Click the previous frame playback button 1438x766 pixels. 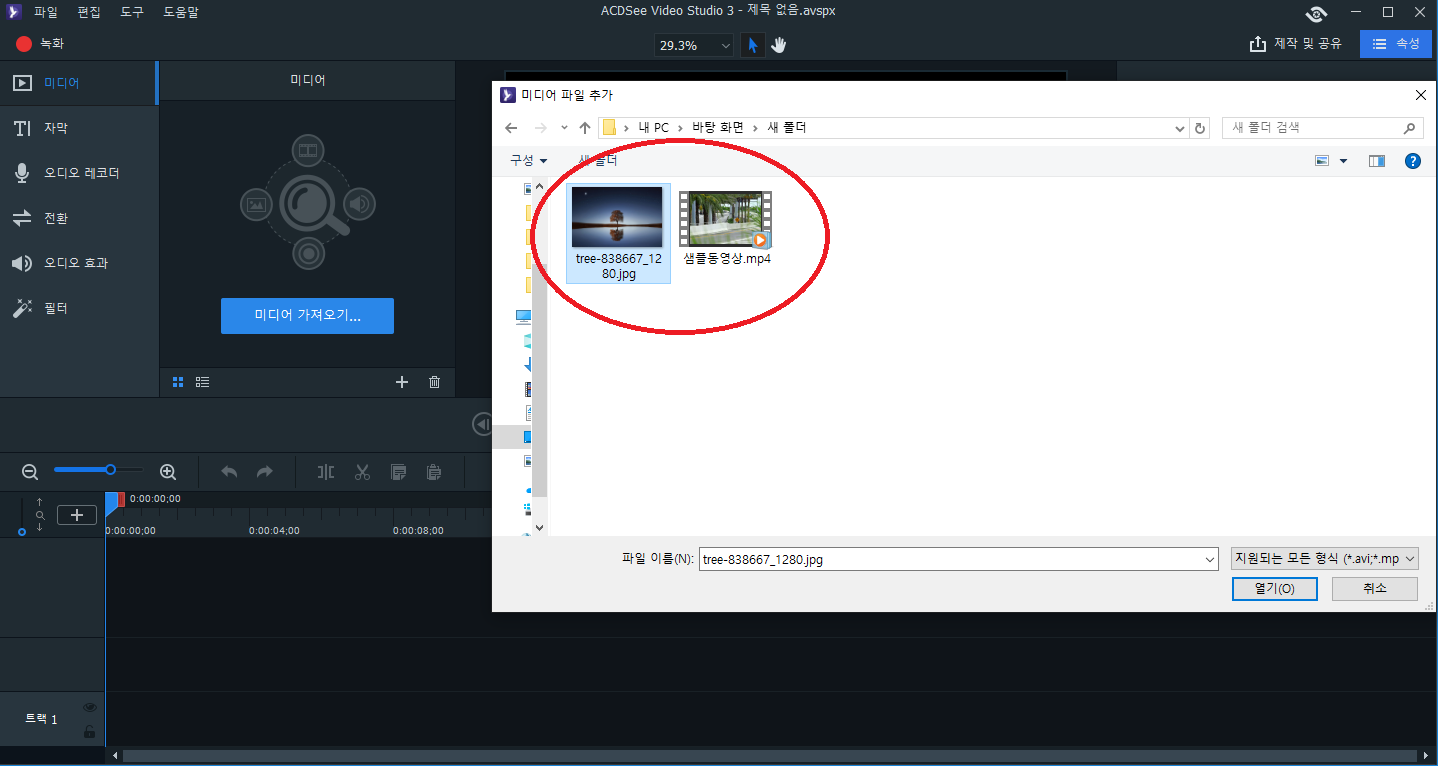coord(481,425)
